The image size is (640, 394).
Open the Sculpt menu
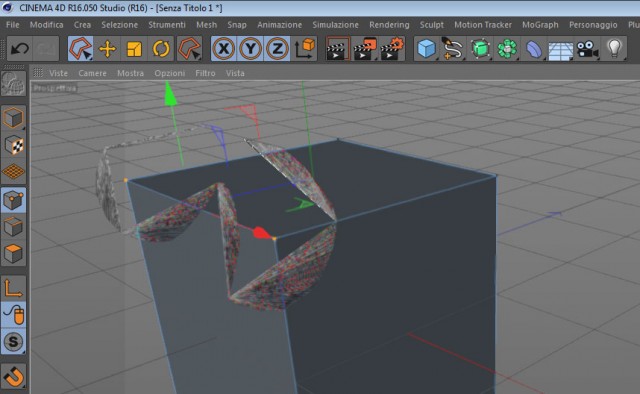coord(432,25)
